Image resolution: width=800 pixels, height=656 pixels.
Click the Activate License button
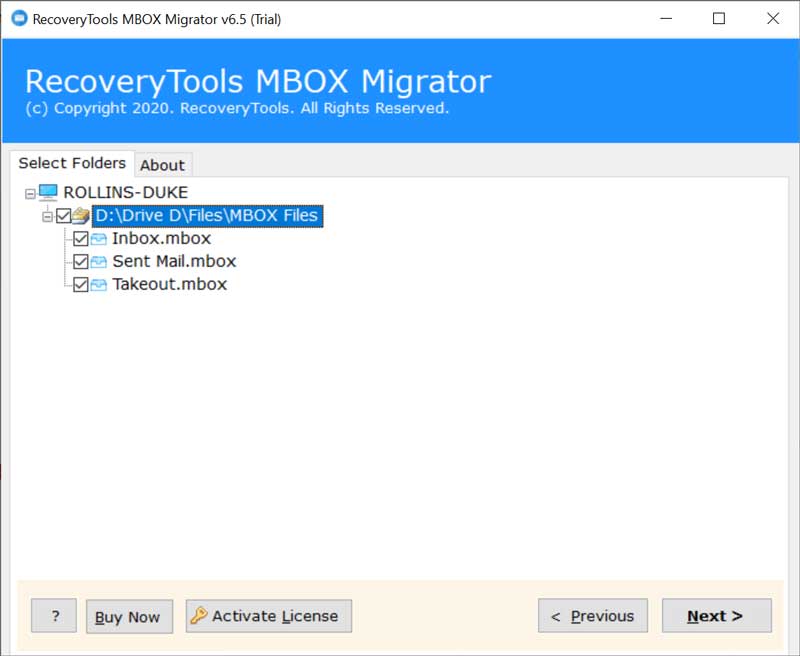(x=269, y=616)
